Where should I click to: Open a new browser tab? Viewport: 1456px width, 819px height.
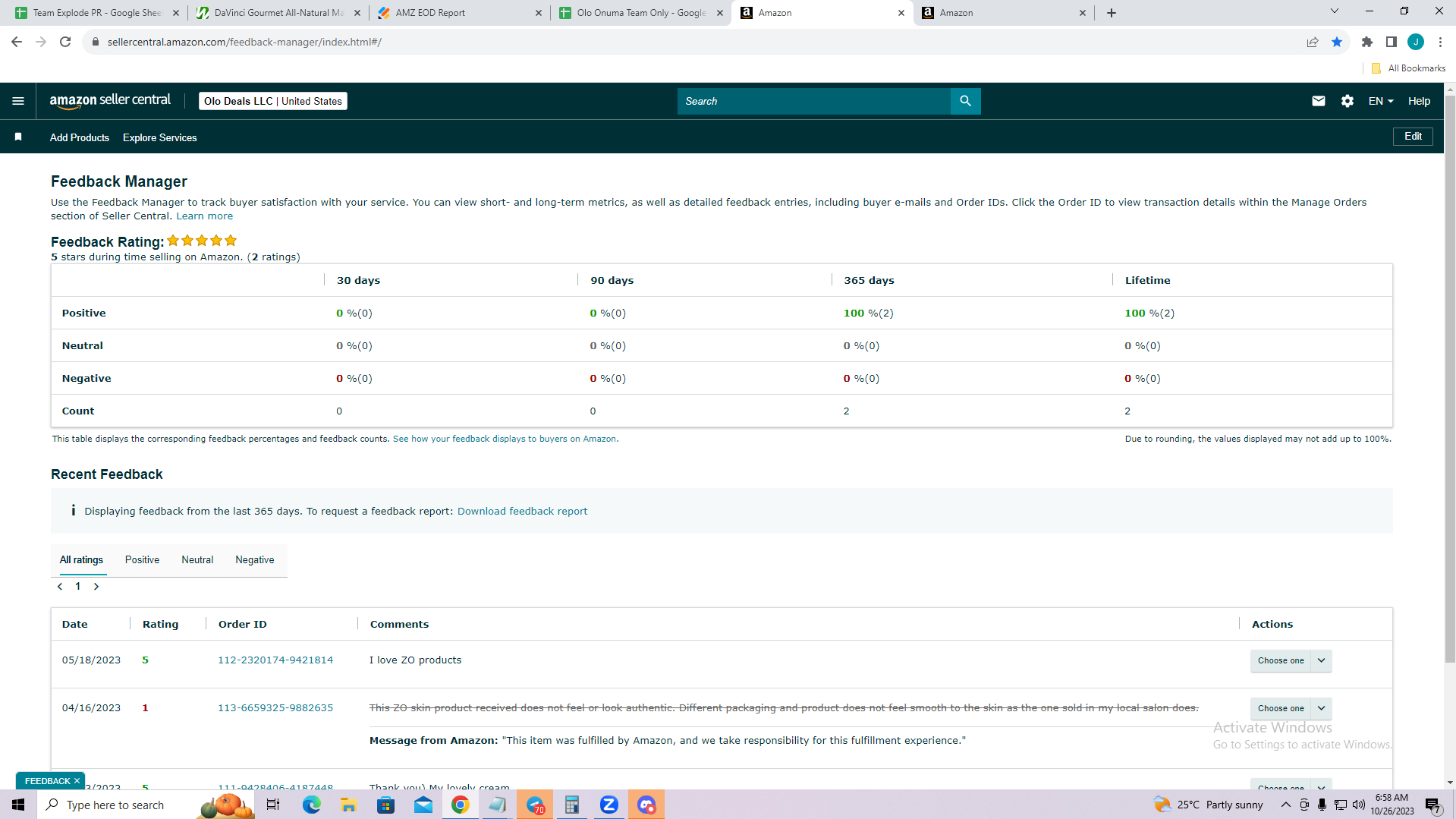(1112, 13)
